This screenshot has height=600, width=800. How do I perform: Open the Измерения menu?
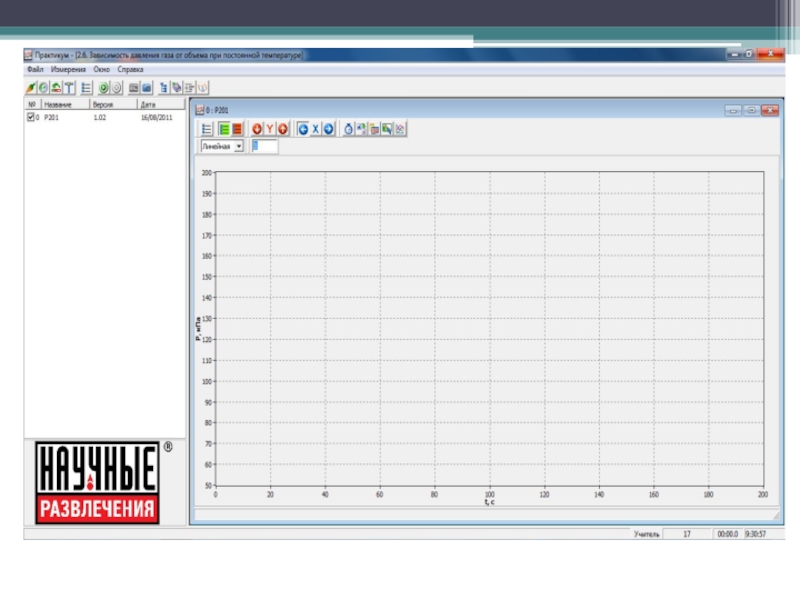coord(68,69)
